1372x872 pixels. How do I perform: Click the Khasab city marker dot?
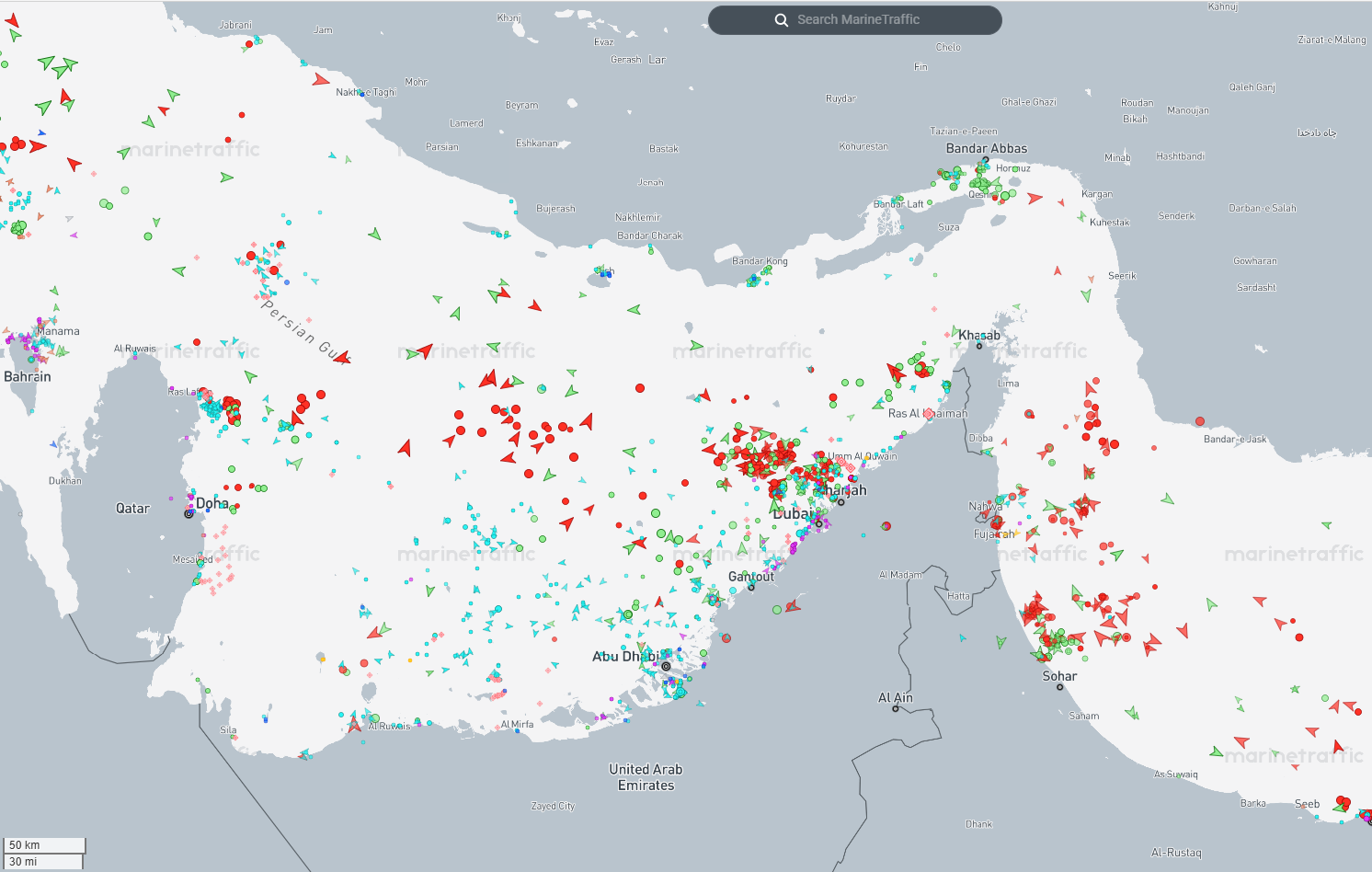point(979,346)
